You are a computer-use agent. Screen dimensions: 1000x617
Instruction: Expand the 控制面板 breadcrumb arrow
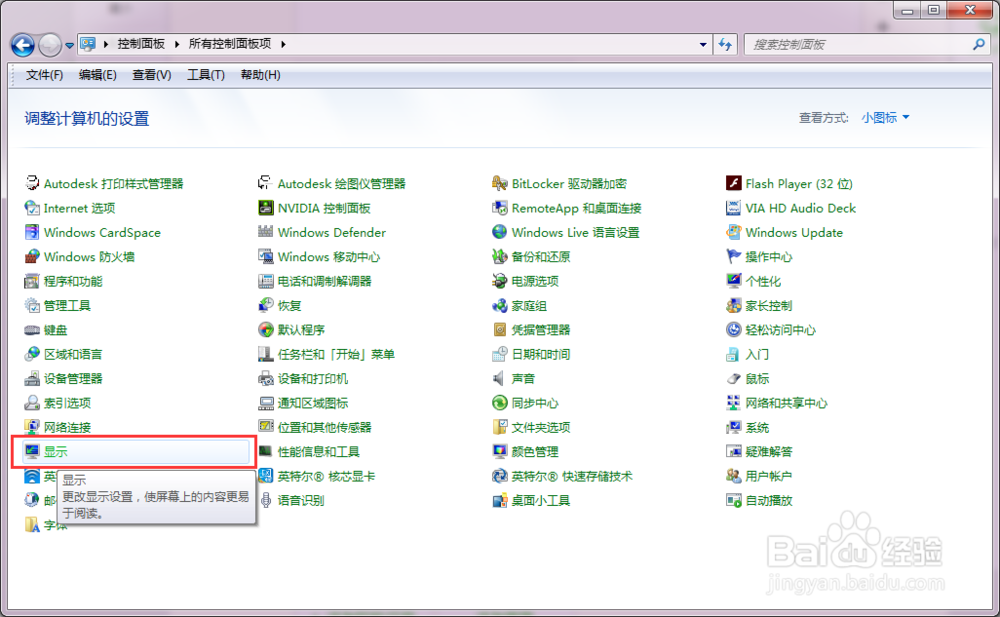[x=177, y=44]
